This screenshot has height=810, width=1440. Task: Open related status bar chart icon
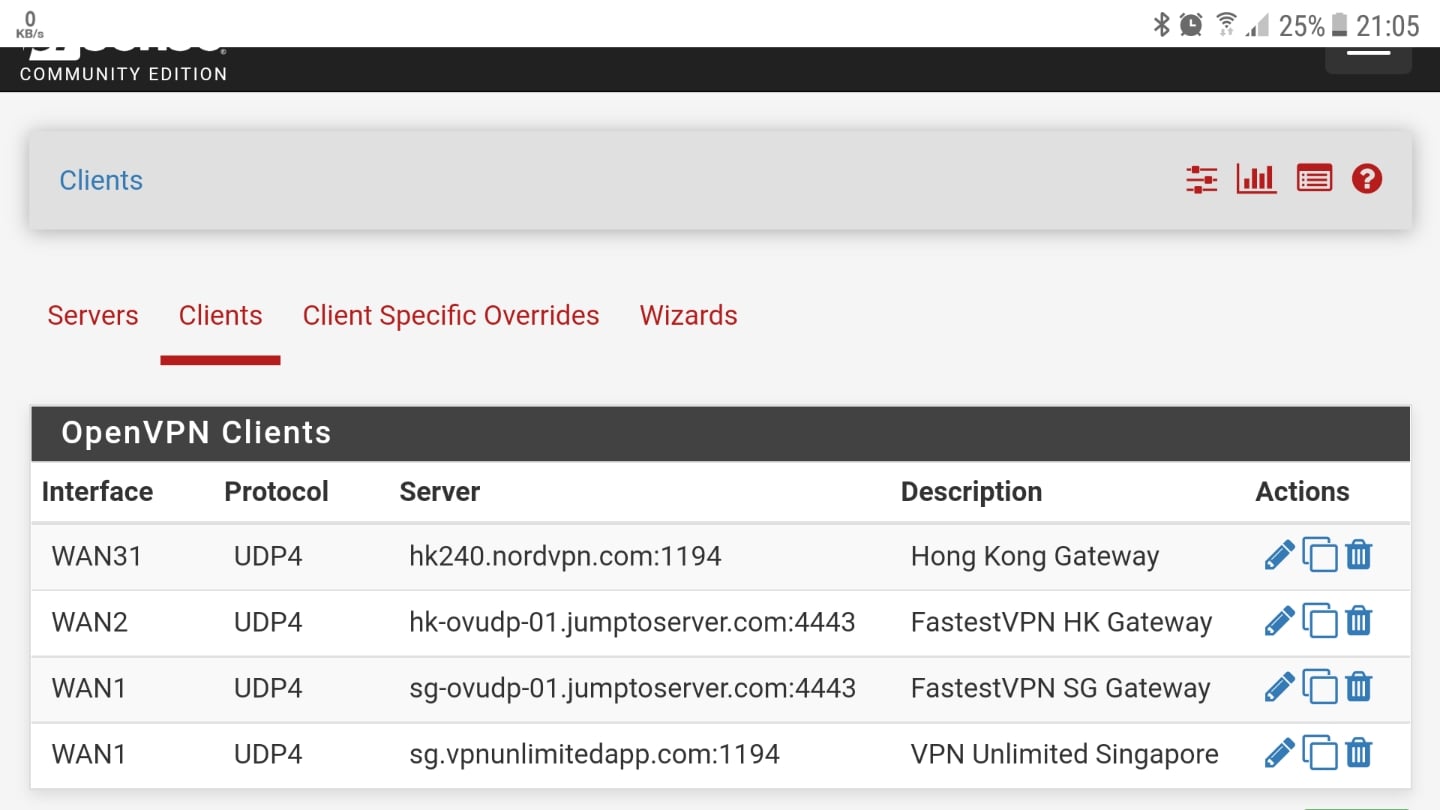[x=1257, y=180]
